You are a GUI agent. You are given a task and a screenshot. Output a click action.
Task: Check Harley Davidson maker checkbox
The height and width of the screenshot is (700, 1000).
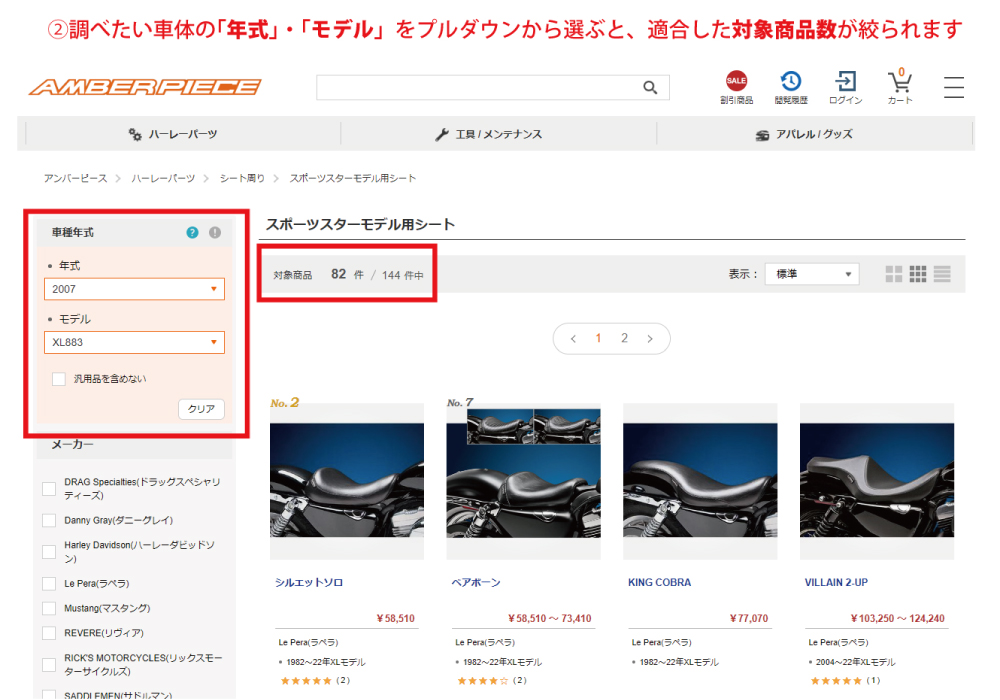click(49, 551)
